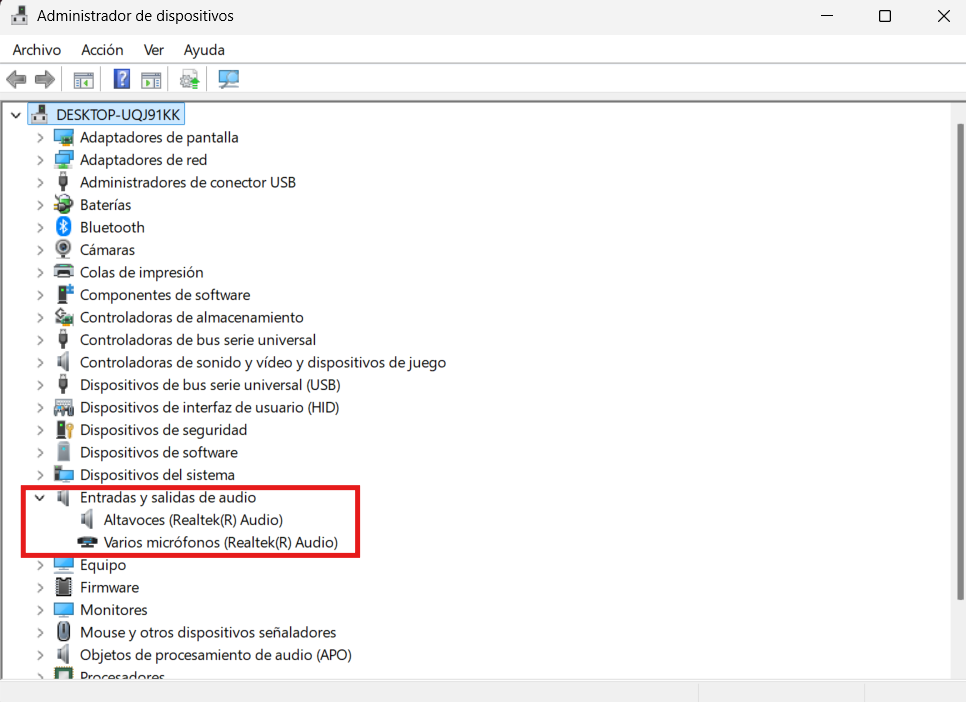Expand Administradores de conector USB
Screen dimensions: 966x702
point(40,182)
